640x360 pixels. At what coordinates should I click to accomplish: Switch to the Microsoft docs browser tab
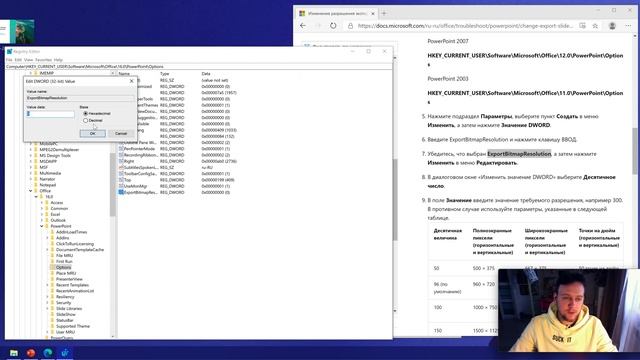coord(337,13)
